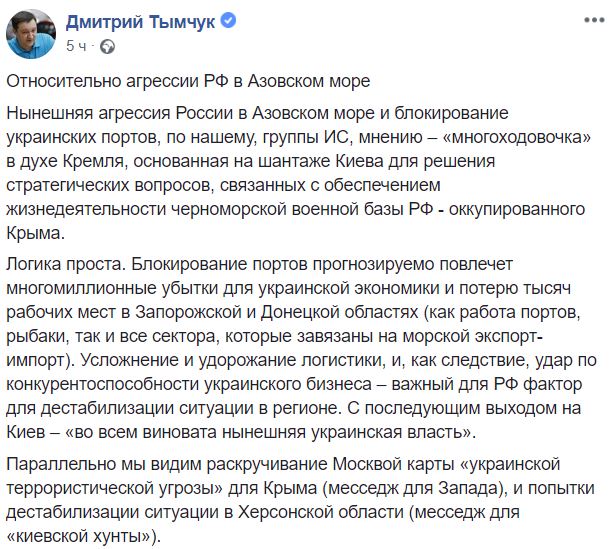Viewport: 615px width, 549px height.
Task: Click the paragraph starting 'Параллельно мы видим'
Action: coord(300,500)
